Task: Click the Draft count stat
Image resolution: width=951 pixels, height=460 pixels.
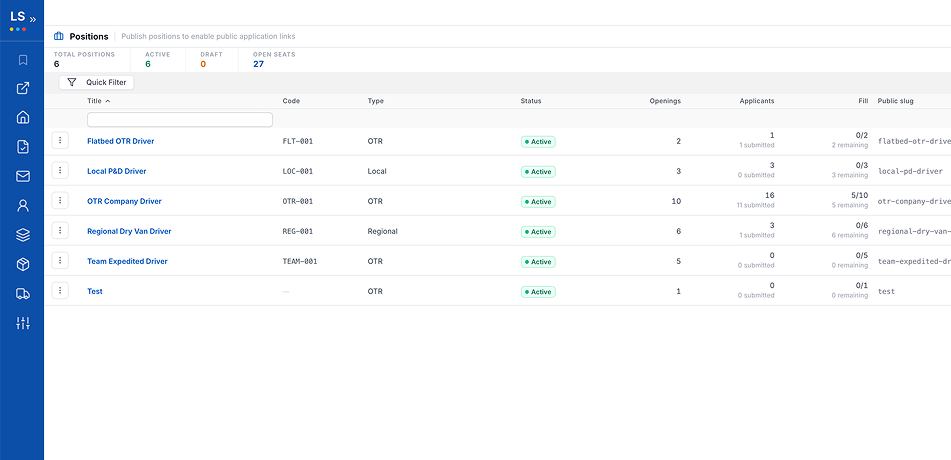Action: click(212, 59)
